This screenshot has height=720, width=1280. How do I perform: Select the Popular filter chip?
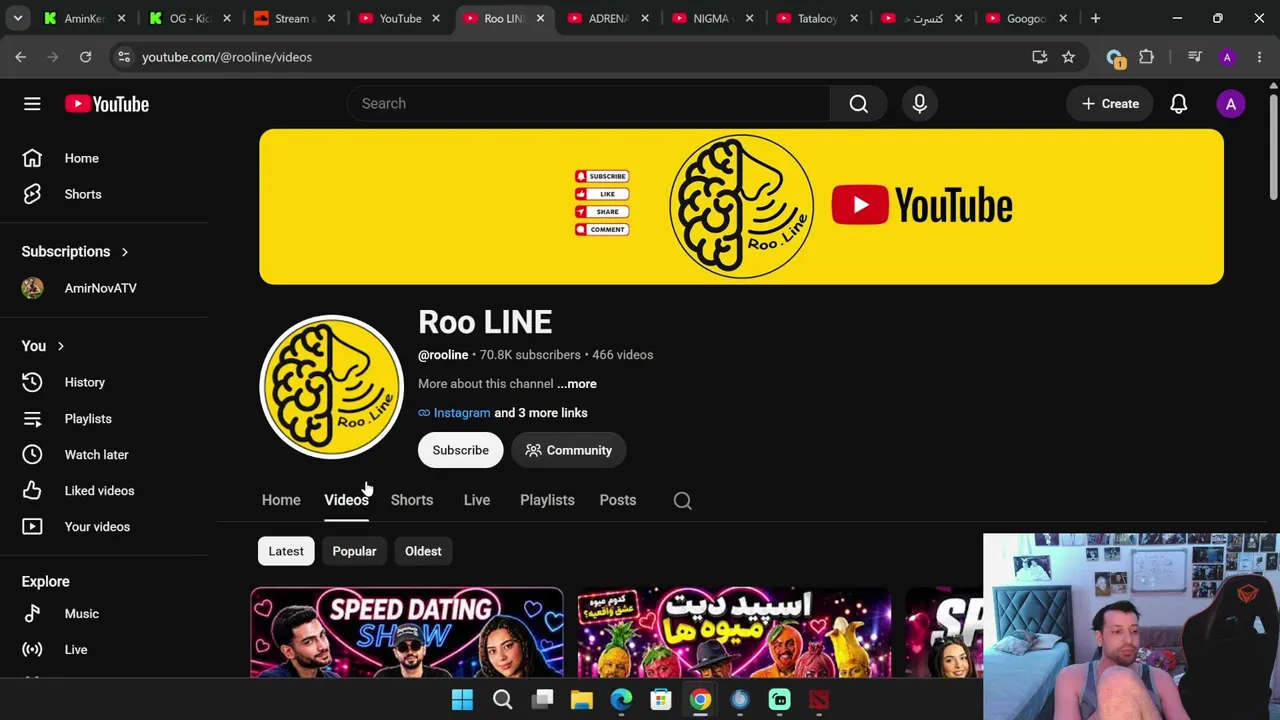[354, 551]
